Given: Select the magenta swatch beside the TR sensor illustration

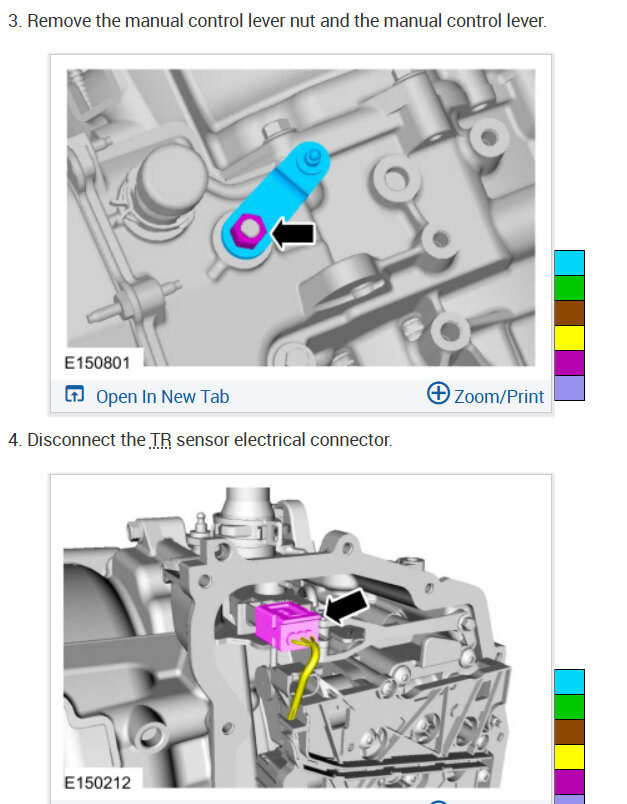Looking at the screenshot, I should (x=569, y=782).
